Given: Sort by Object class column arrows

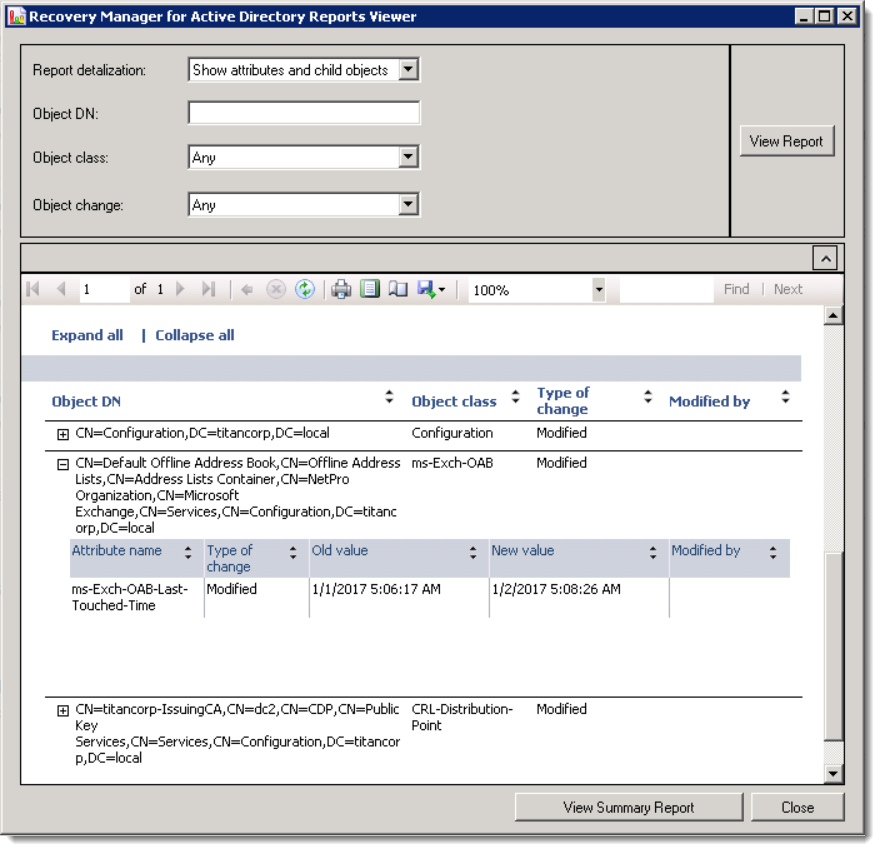Looking at the screenshot, I should [x=515, y=398].
